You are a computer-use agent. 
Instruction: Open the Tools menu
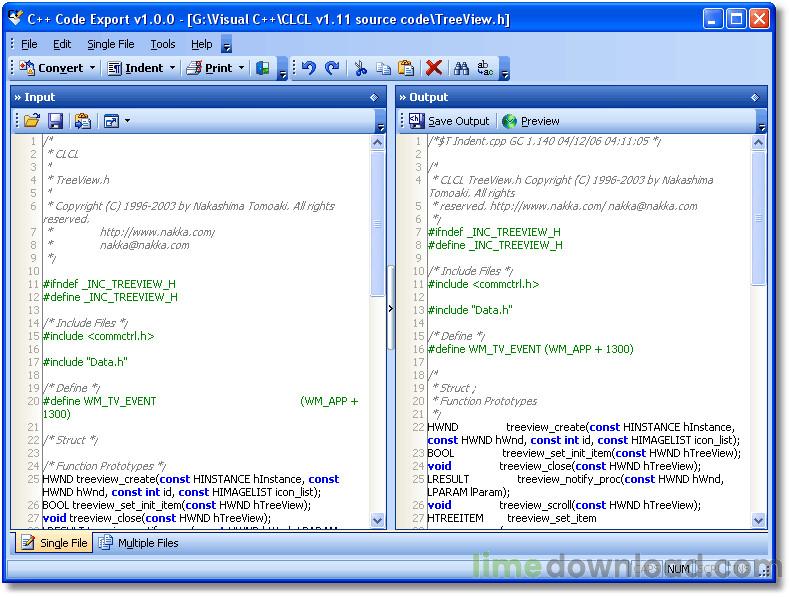click(162, 44)
